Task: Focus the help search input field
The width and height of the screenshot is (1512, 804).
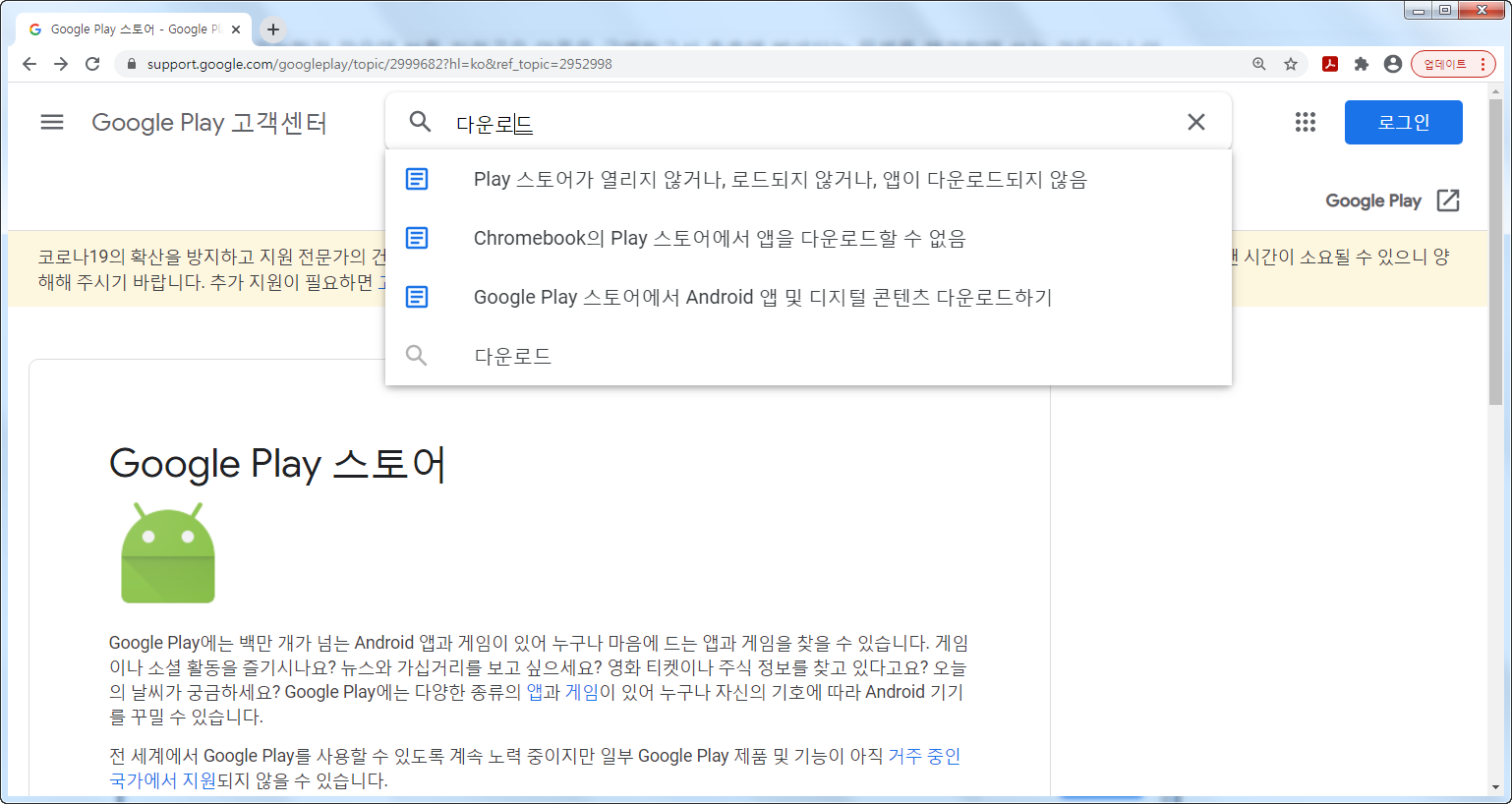Action: coord(808,123)
